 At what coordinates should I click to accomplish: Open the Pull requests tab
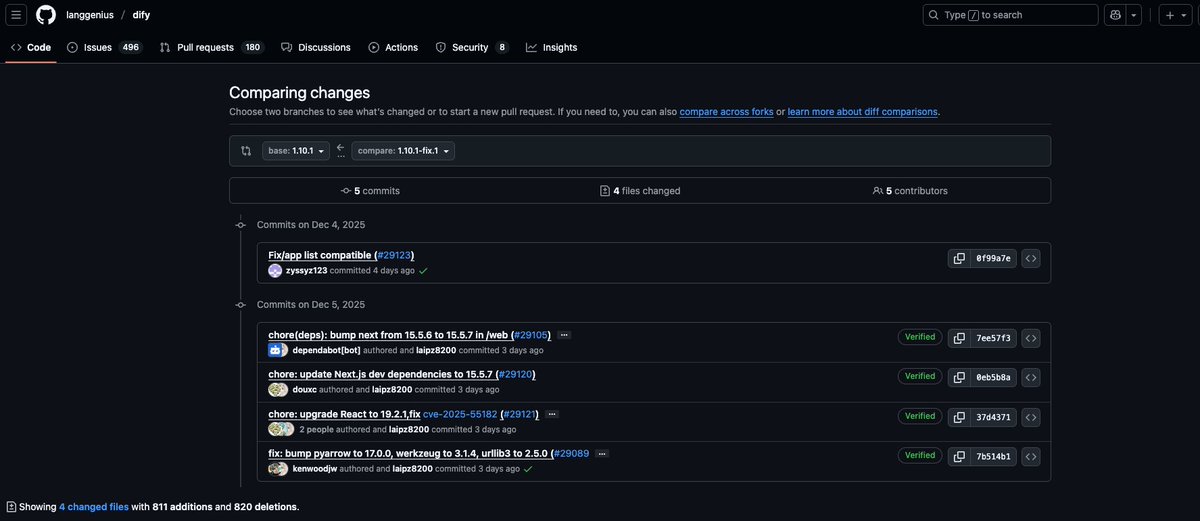coord(211,47)
